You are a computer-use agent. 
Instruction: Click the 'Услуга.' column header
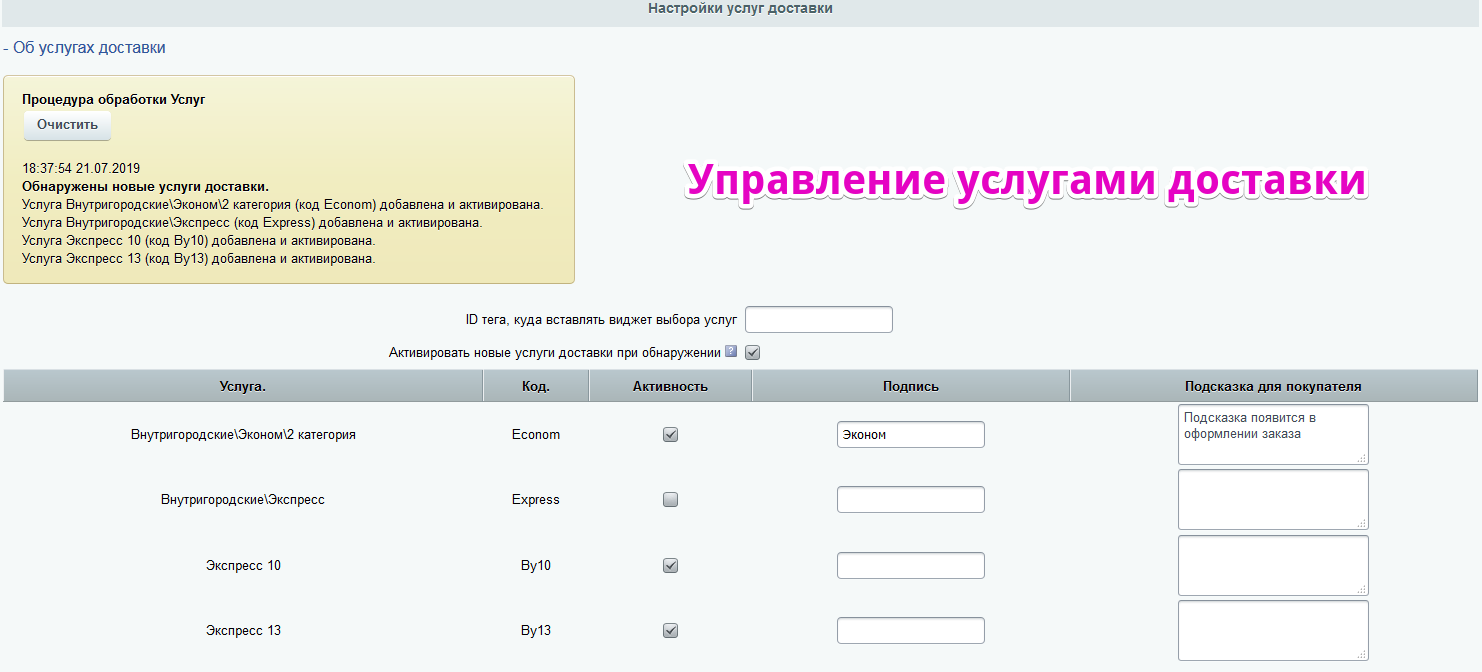point(243,386)
